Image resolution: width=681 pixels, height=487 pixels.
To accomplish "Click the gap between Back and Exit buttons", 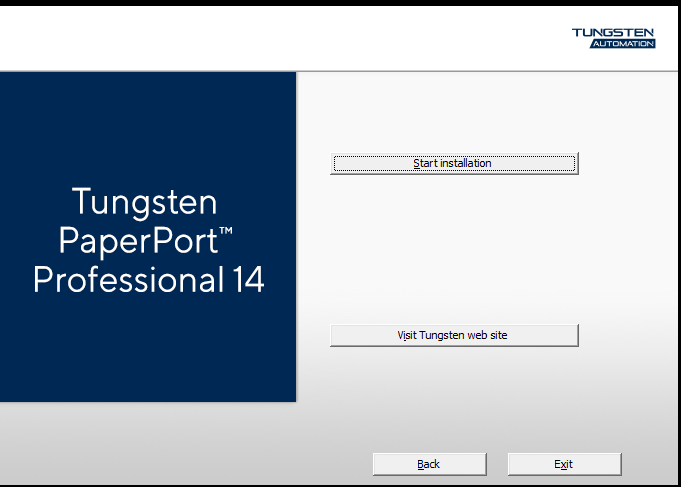I will [x=497, y=464].
